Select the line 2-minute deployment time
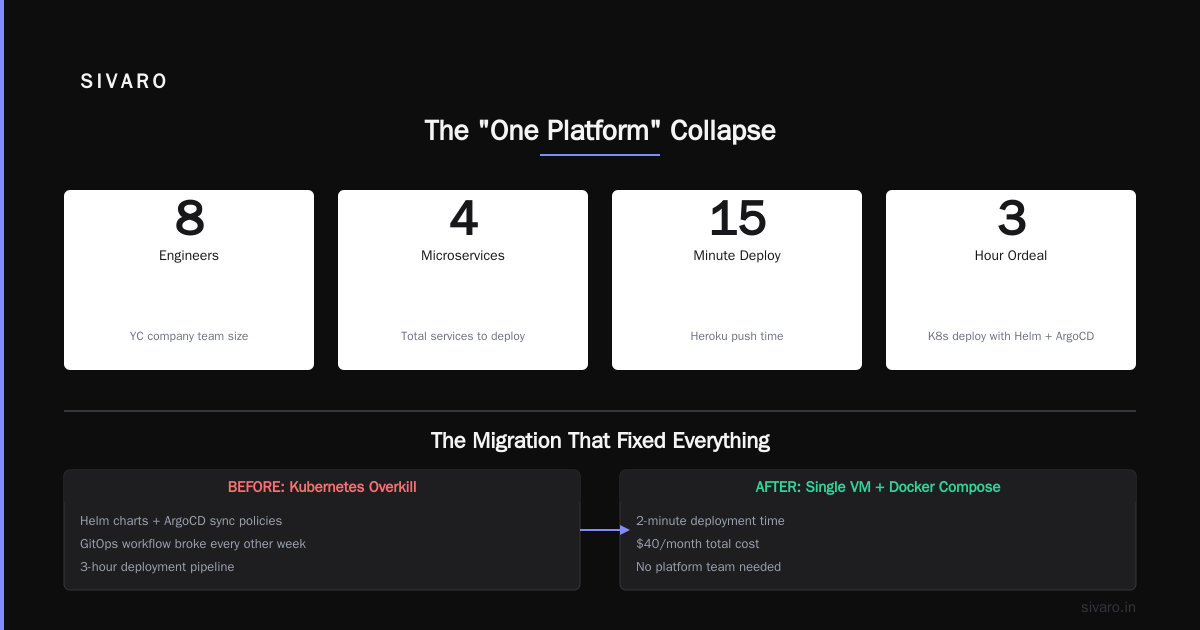Viewport: 1200px width, 630px height. [x=710, y=521]
